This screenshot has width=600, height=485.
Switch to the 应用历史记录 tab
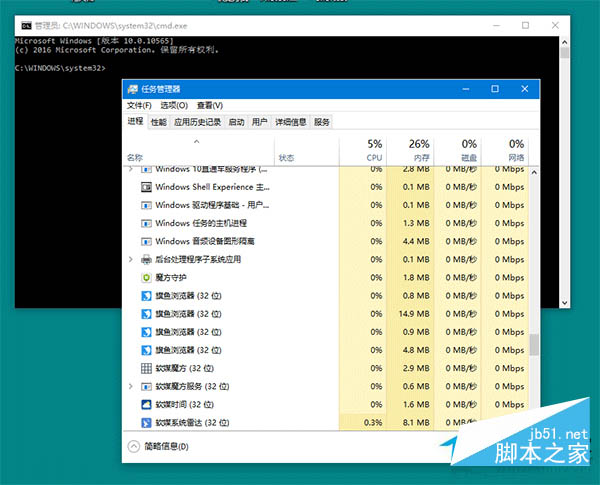(197, 122)
